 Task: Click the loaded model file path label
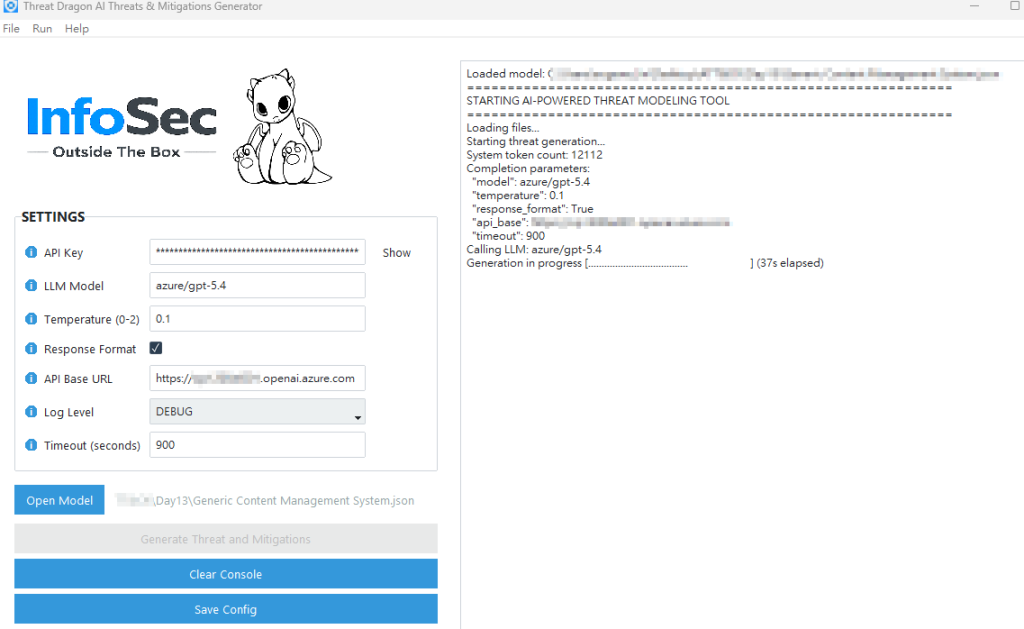coord(264,500)
